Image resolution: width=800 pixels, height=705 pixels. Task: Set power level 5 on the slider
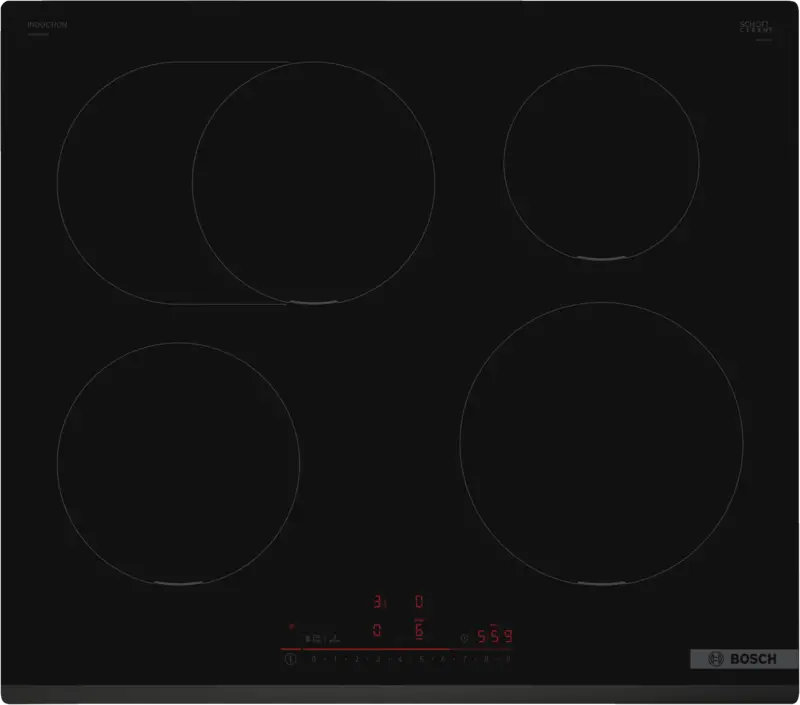(x=421, y=659)
